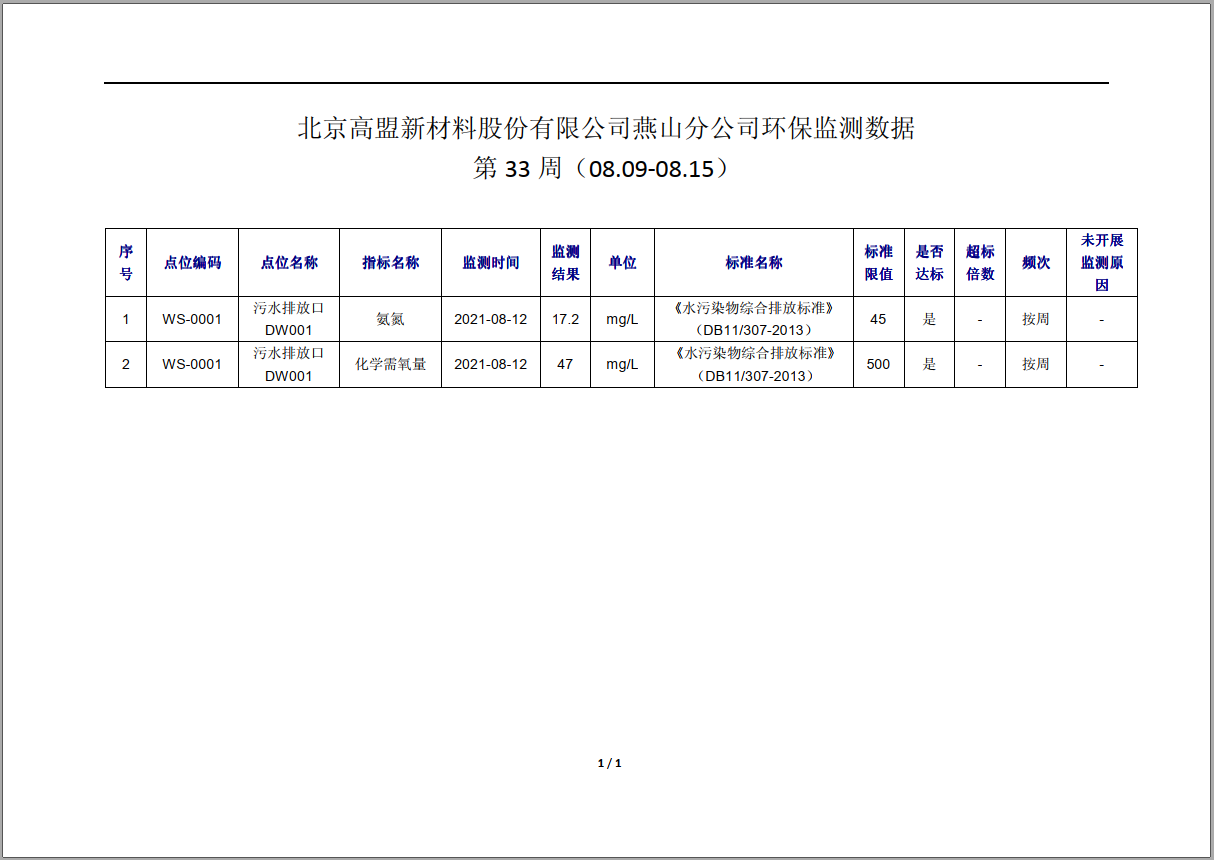Screen dimensions: 1214x860
Task: Click the 序号 column header
Action: click(x=125, y=262)
